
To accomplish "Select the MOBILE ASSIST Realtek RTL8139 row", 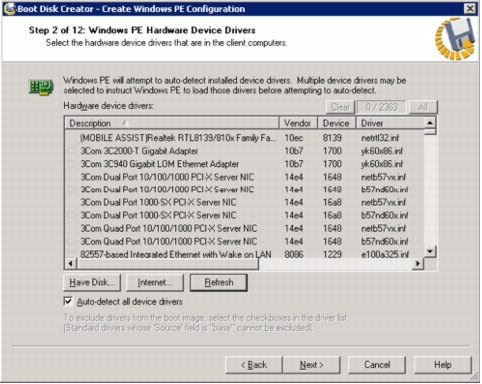I will point(244,138).
